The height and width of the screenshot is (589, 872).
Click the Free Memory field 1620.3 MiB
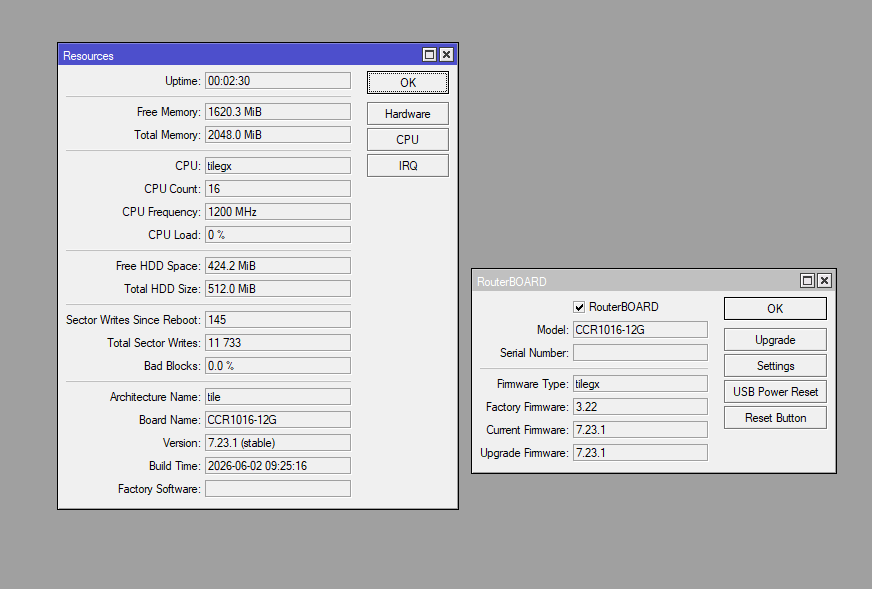278,112
